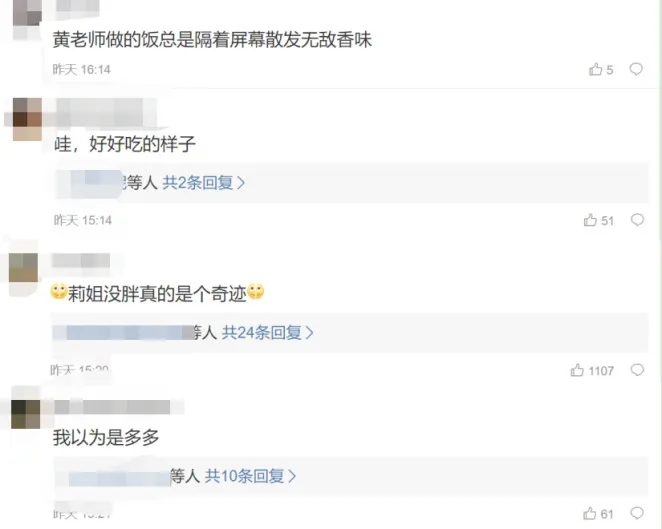Reply to the 莉姐没胖 comment
This screenshot has height=529, width=662.
coord(637,370)
